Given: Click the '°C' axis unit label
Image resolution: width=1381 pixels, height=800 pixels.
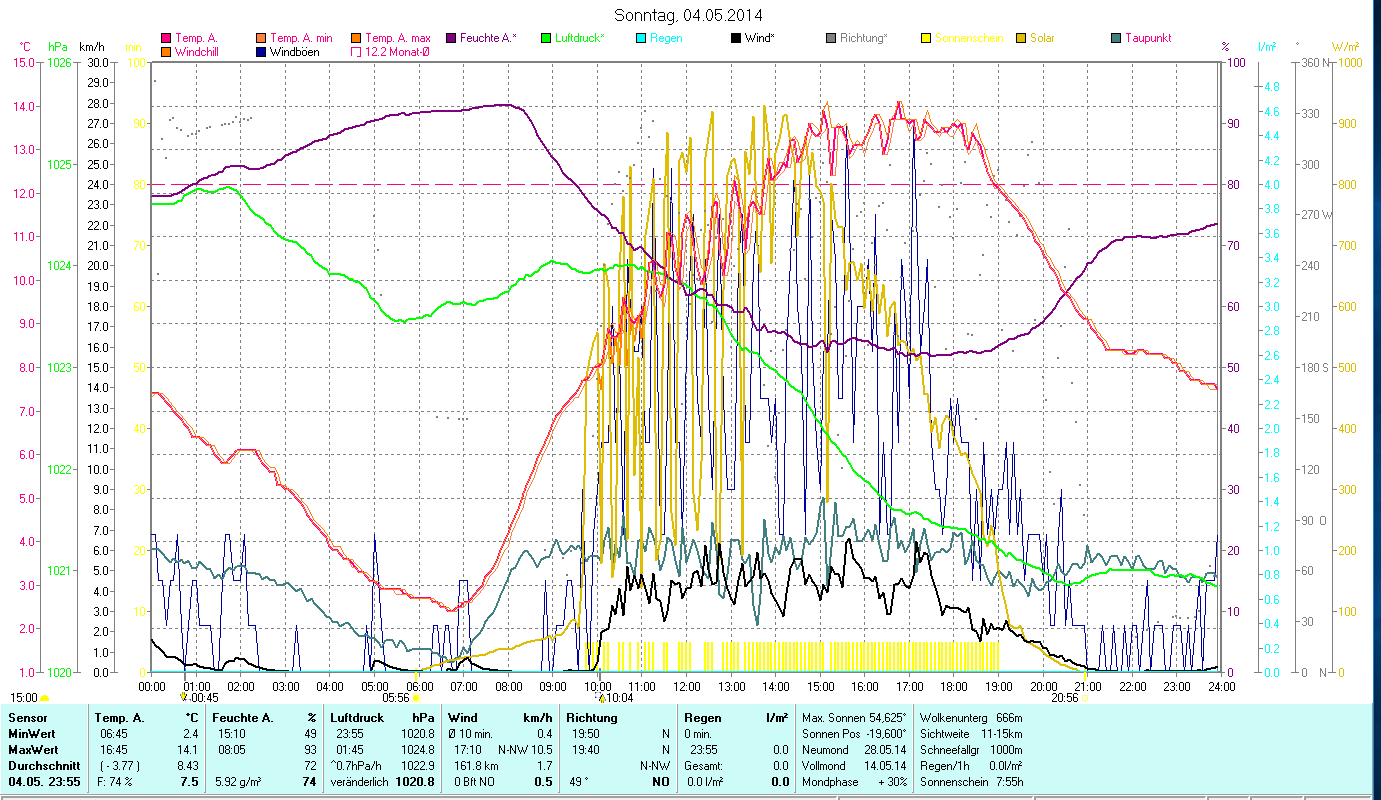Looking at the screenshot, I should coord(25,47).
